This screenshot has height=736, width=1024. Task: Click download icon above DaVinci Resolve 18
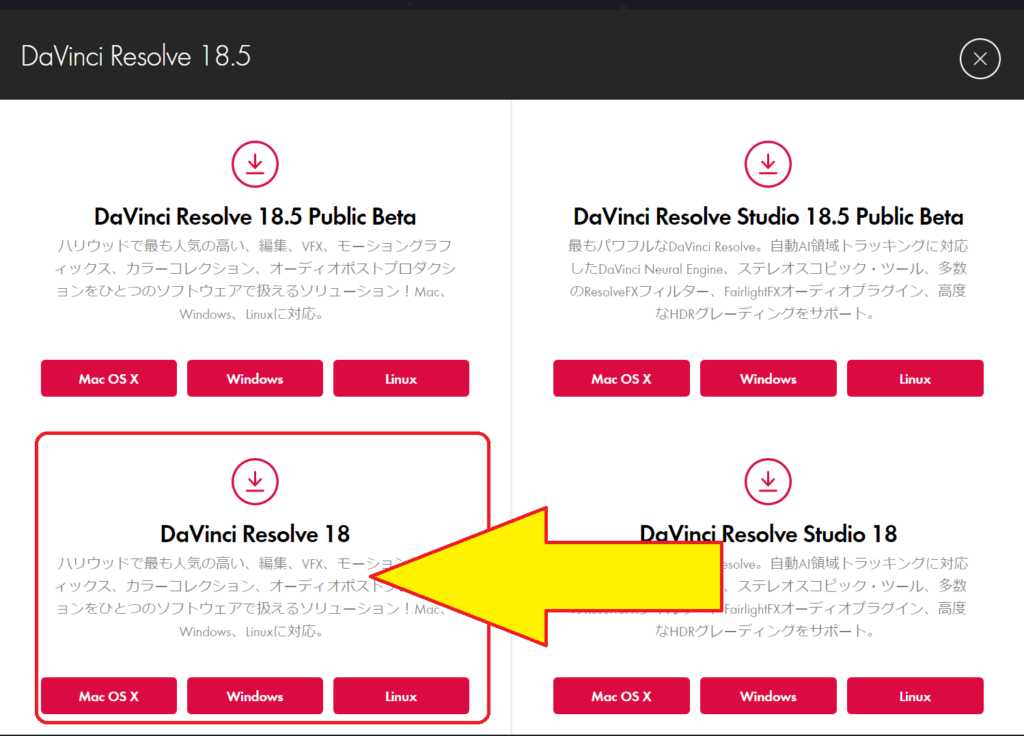(255, 481)
